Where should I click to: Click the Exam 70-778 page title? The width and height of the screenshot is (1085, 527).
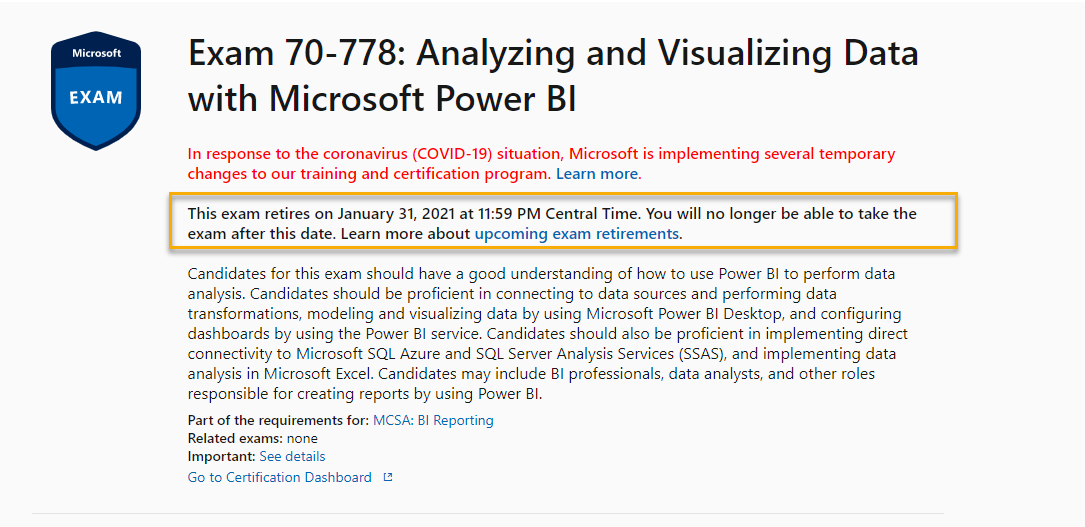click(x=553, y=76)
